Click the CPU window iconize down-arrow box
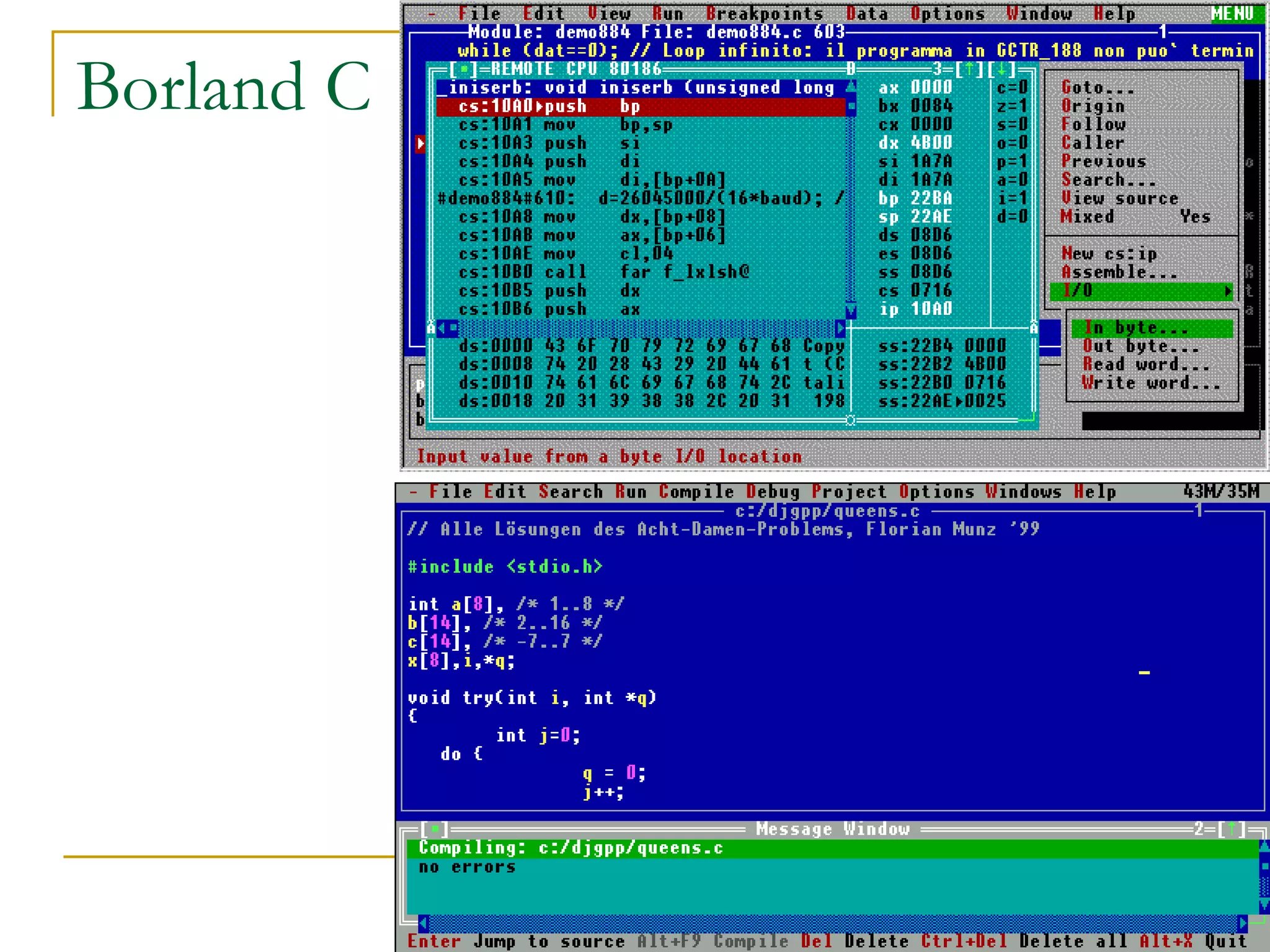This screenshot has height=952, width=1270. point(1002,69)
